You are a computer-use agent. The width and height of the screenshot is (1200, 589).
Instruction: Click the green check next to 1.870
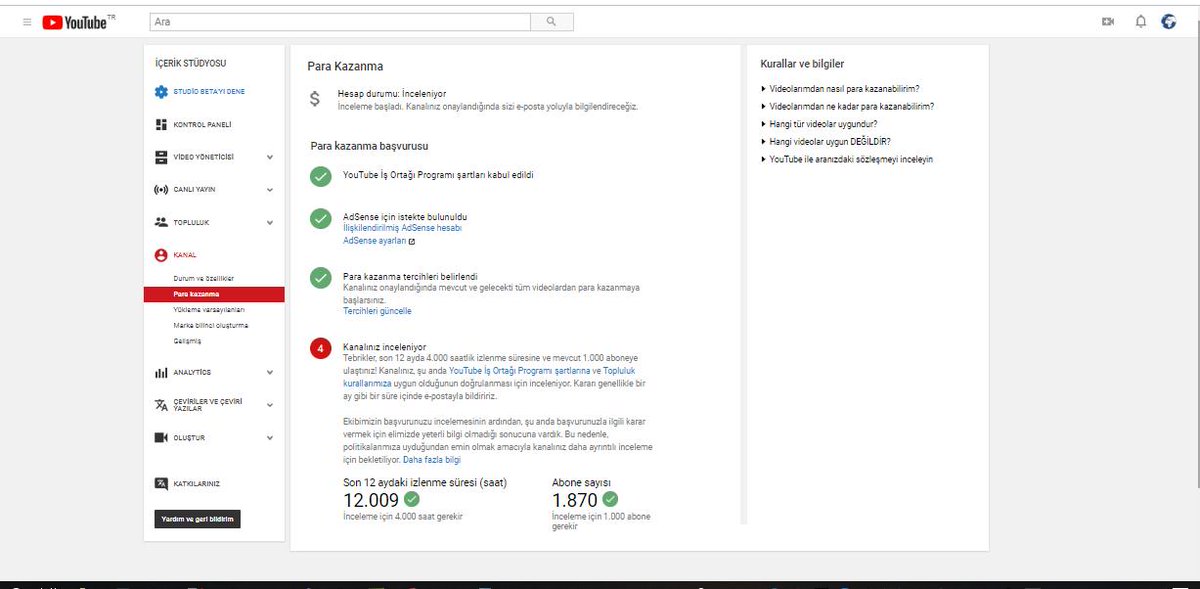[x=611, y=498]
